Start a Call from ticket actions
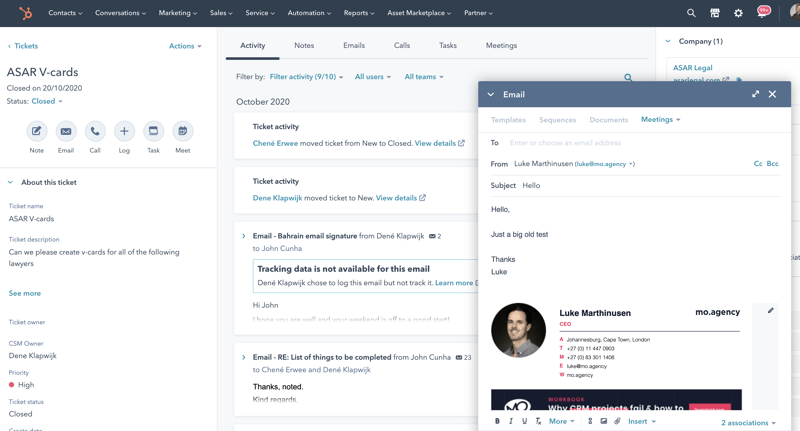This screenshot has width=800, height=431. pos(95,131)
